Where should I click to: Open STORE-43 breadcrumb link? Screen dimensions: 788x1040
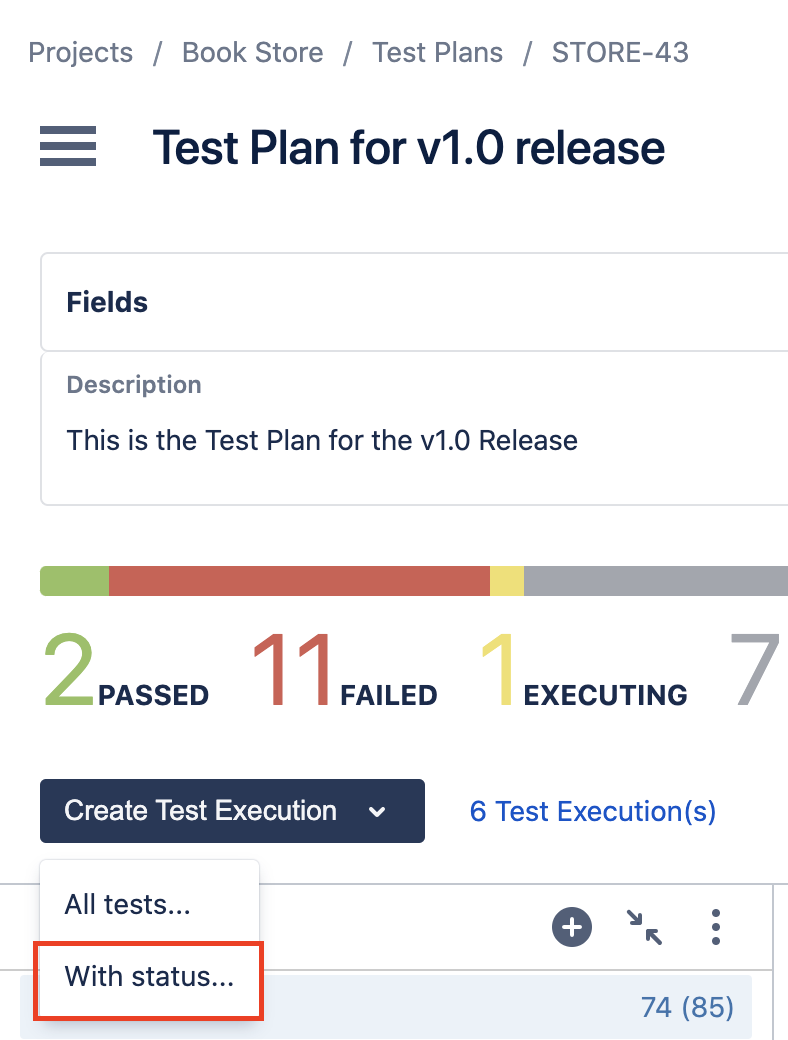tap(620, 52)
